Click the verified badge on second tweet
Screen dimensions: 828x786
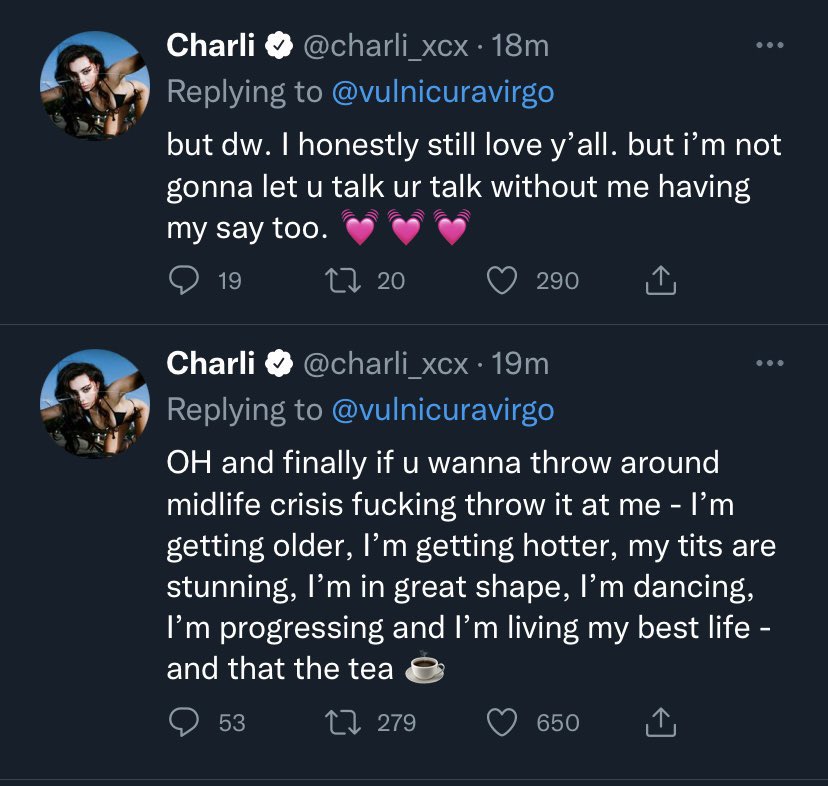coord(278,364)
